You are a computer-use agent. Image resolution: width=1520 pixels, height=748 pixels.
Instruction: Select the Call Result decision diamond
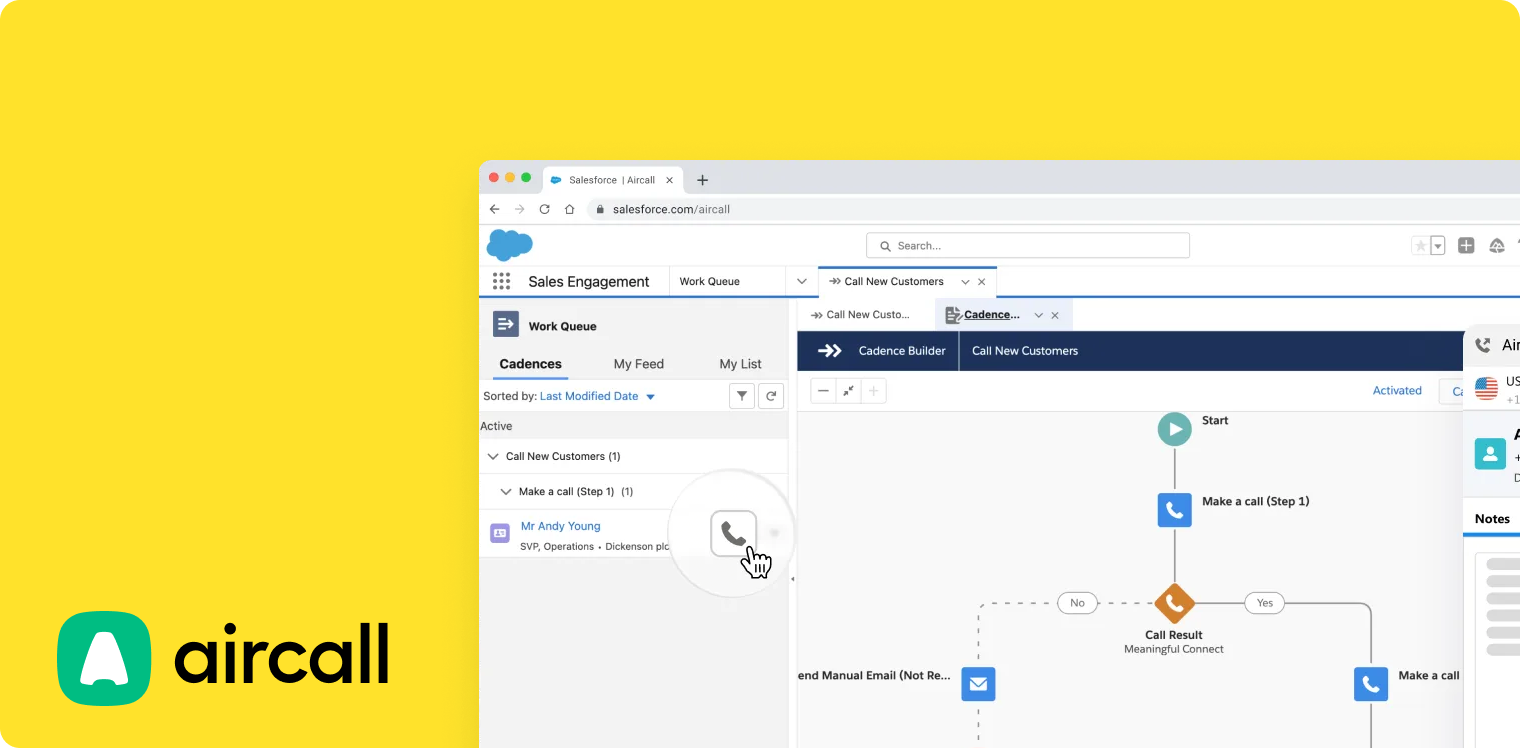click(1173, 603)
